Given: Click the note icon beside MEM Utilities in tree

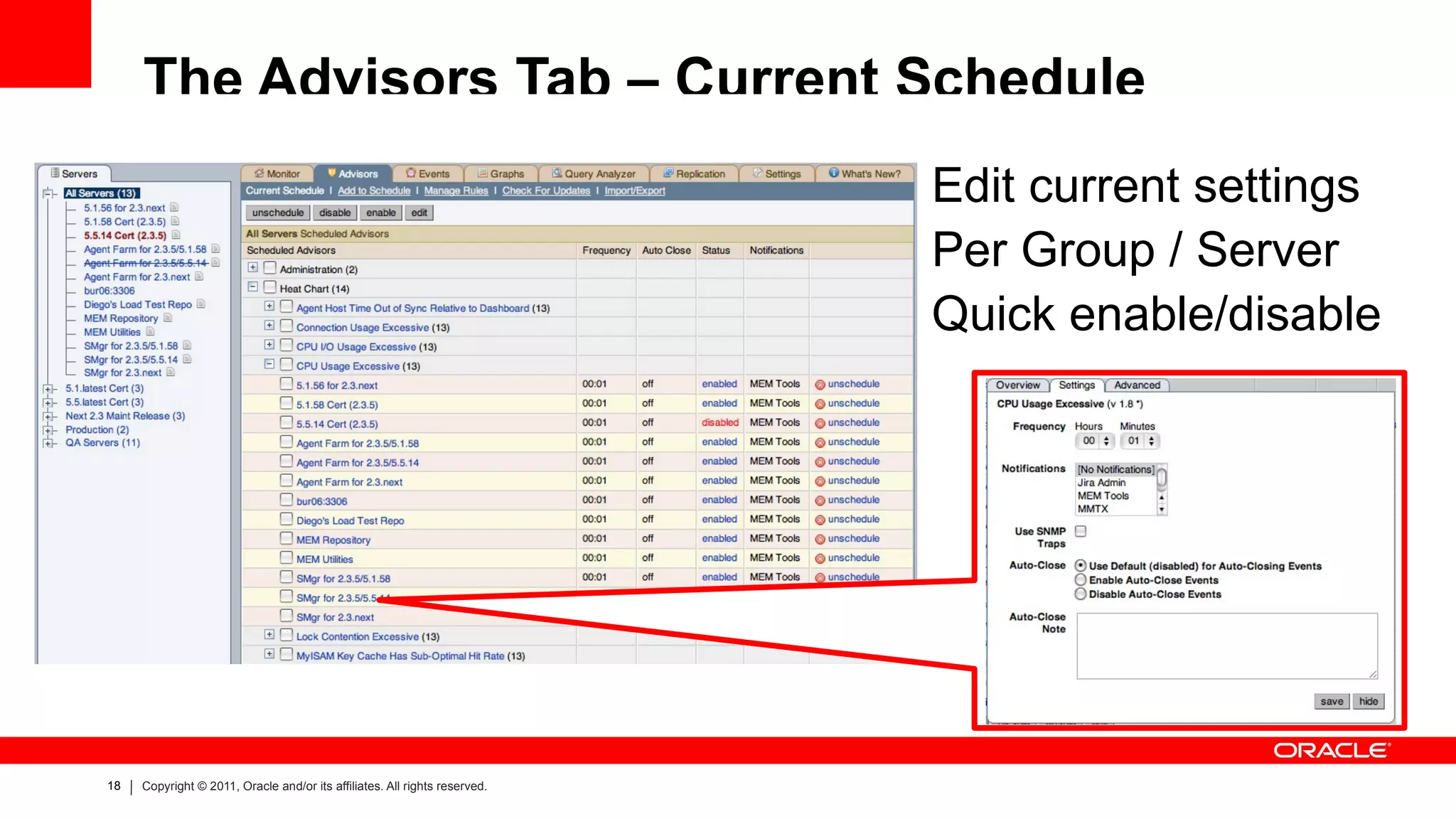Looking at the screenshot, I should tap(150, 331).
